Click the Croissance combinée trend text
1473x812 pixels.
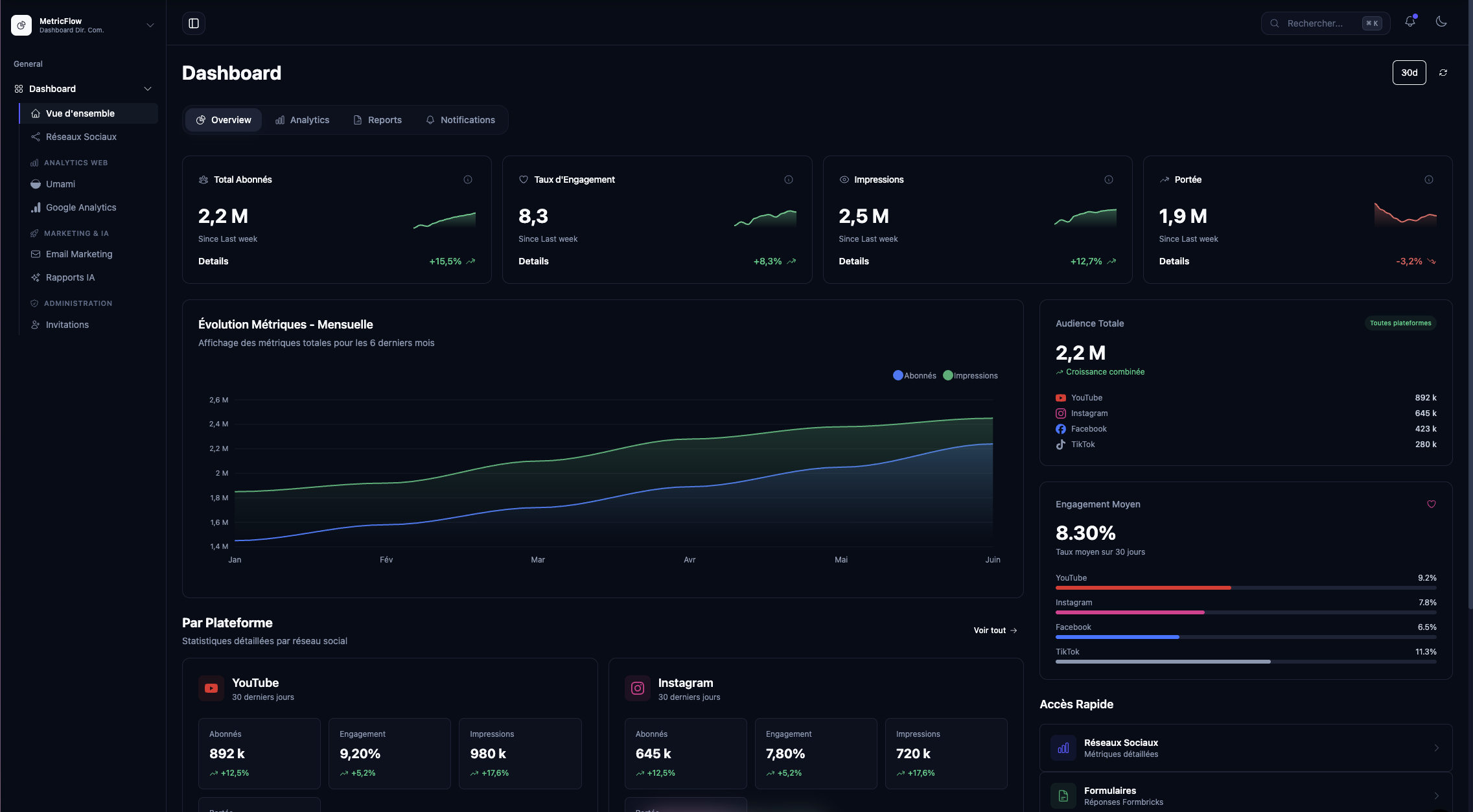(1105, 372)
